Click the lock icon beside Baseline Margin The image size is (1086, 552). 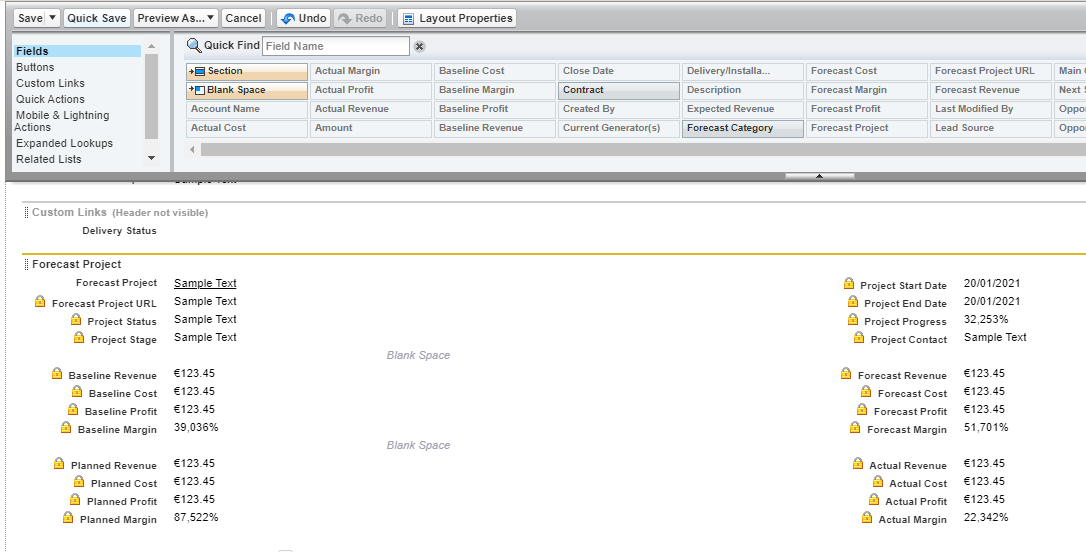coord(66,427)
